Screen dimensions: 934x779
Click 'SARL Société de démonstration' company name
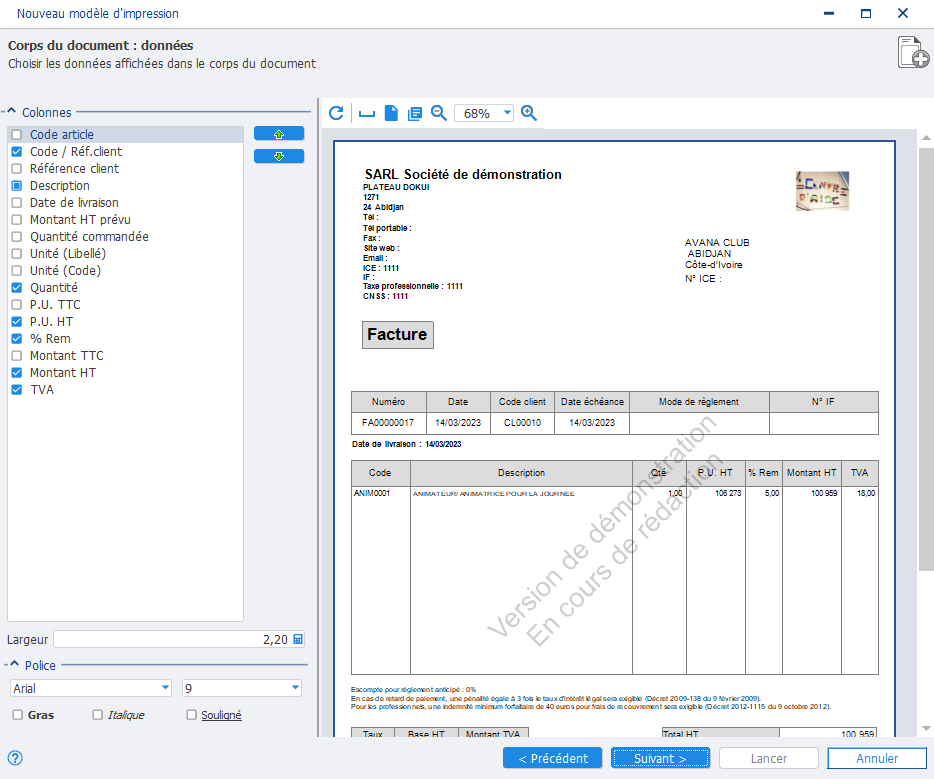pyautogui.click(x=463, y=175)
